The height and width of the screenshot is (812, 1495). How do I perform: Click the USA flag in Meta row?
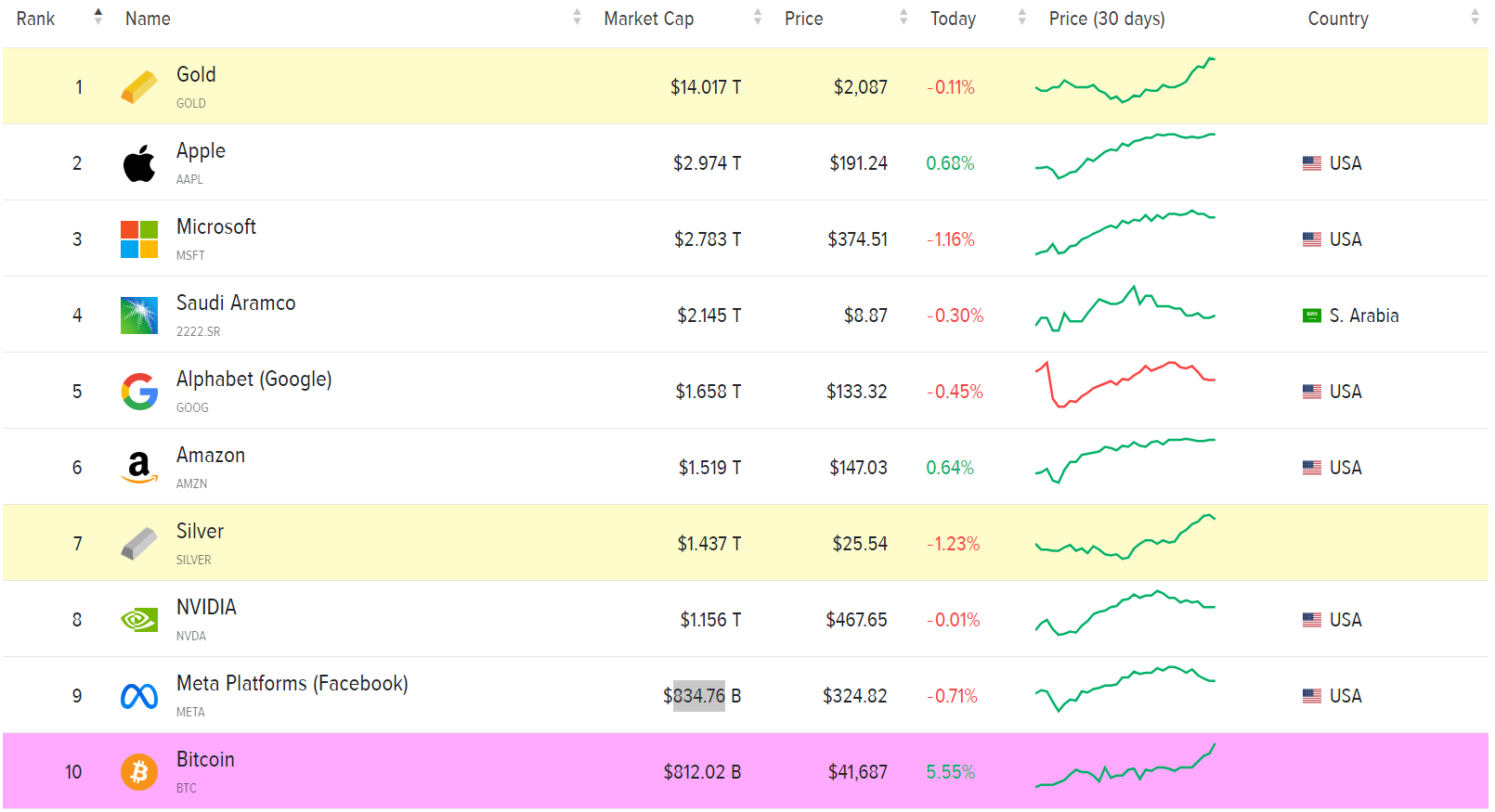click(x=1312, y=696)
